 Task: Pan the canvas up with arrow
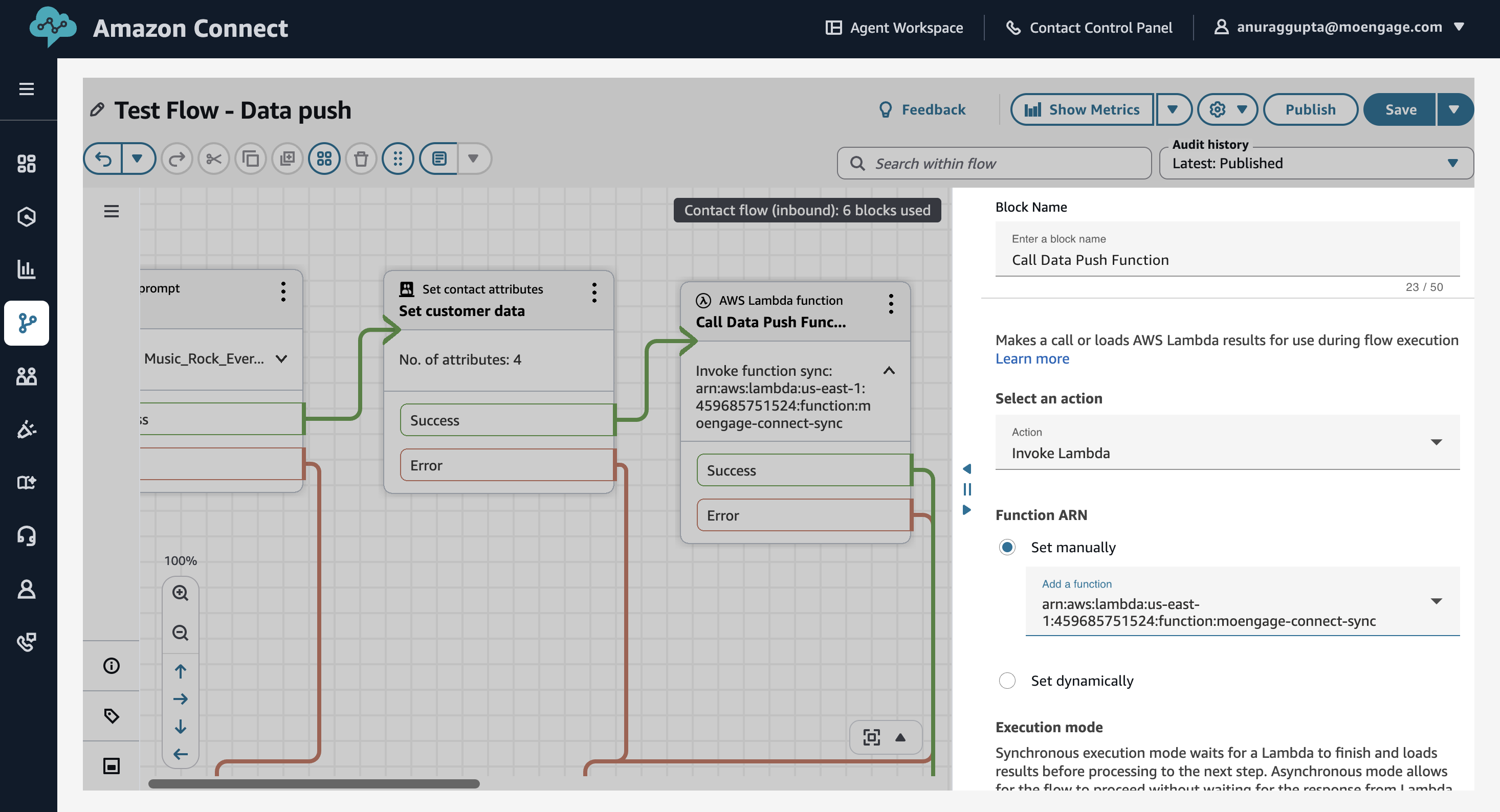(181, 672)
